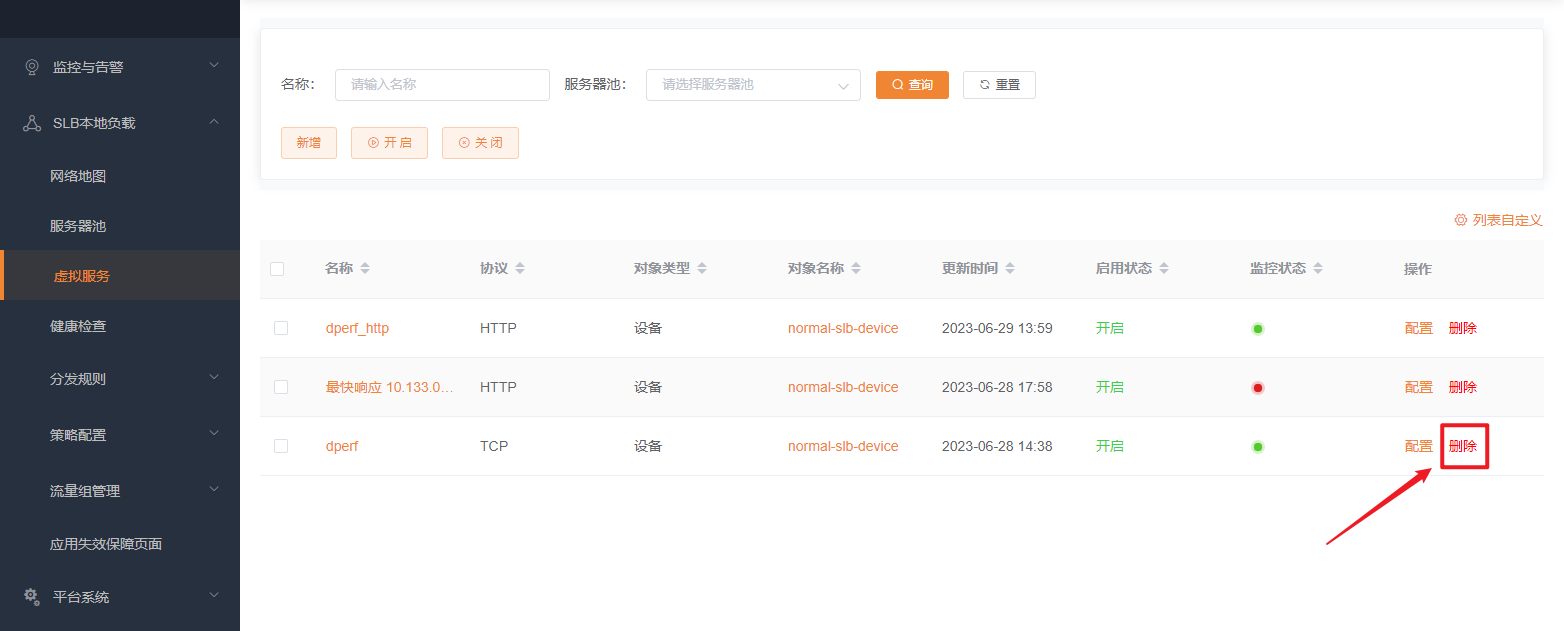The width and height of the screenshot is (1564, 631).
Task: Click the 名称 search input field
Action: pos(442,85)
